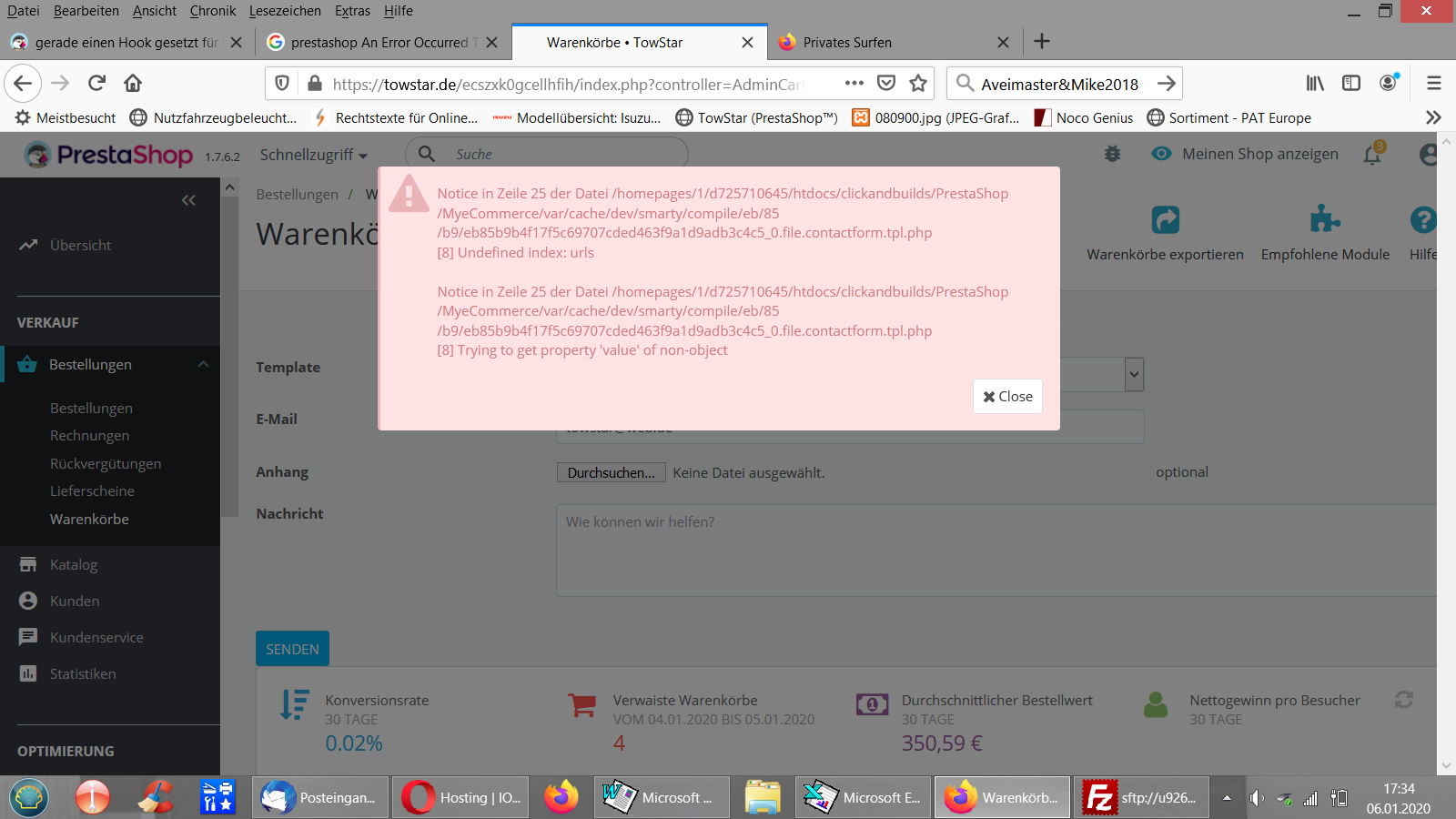
Task: Show hidden system tray icons
Action: click(x=1227, y=798)
